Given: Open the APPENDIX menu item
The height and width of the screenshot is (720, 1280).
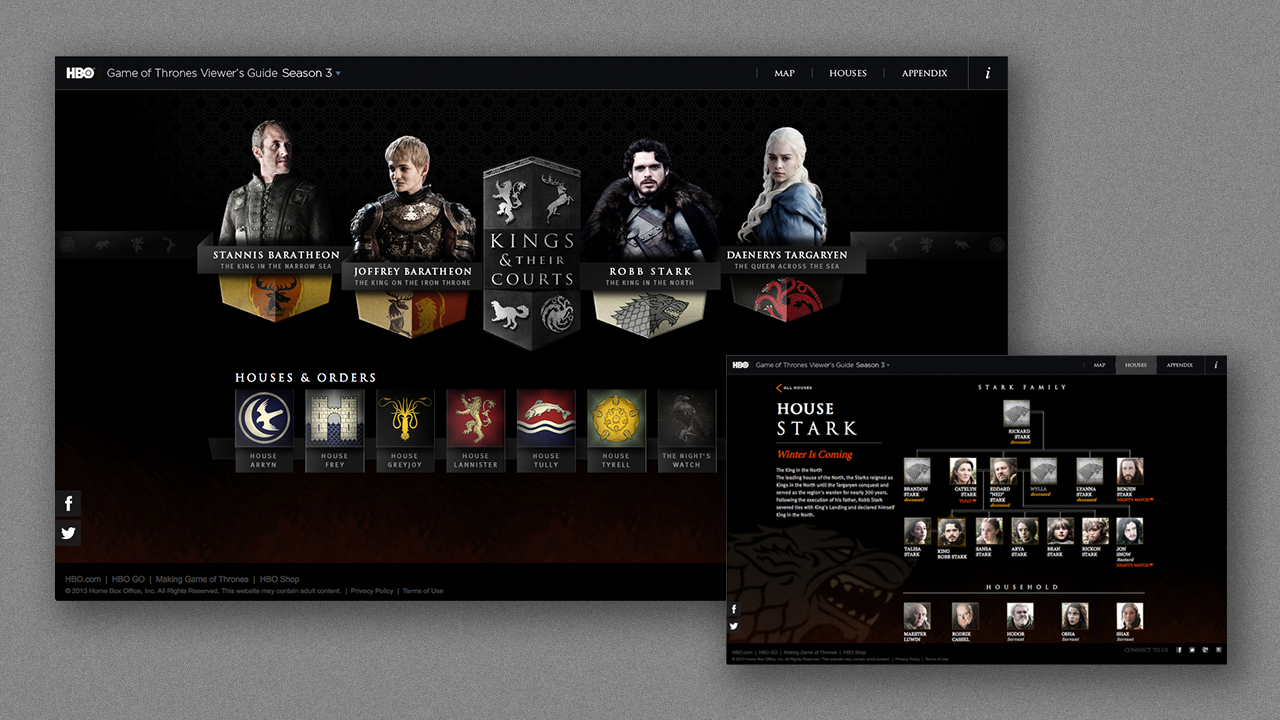Looking at the screenshot, I should 923,73.
